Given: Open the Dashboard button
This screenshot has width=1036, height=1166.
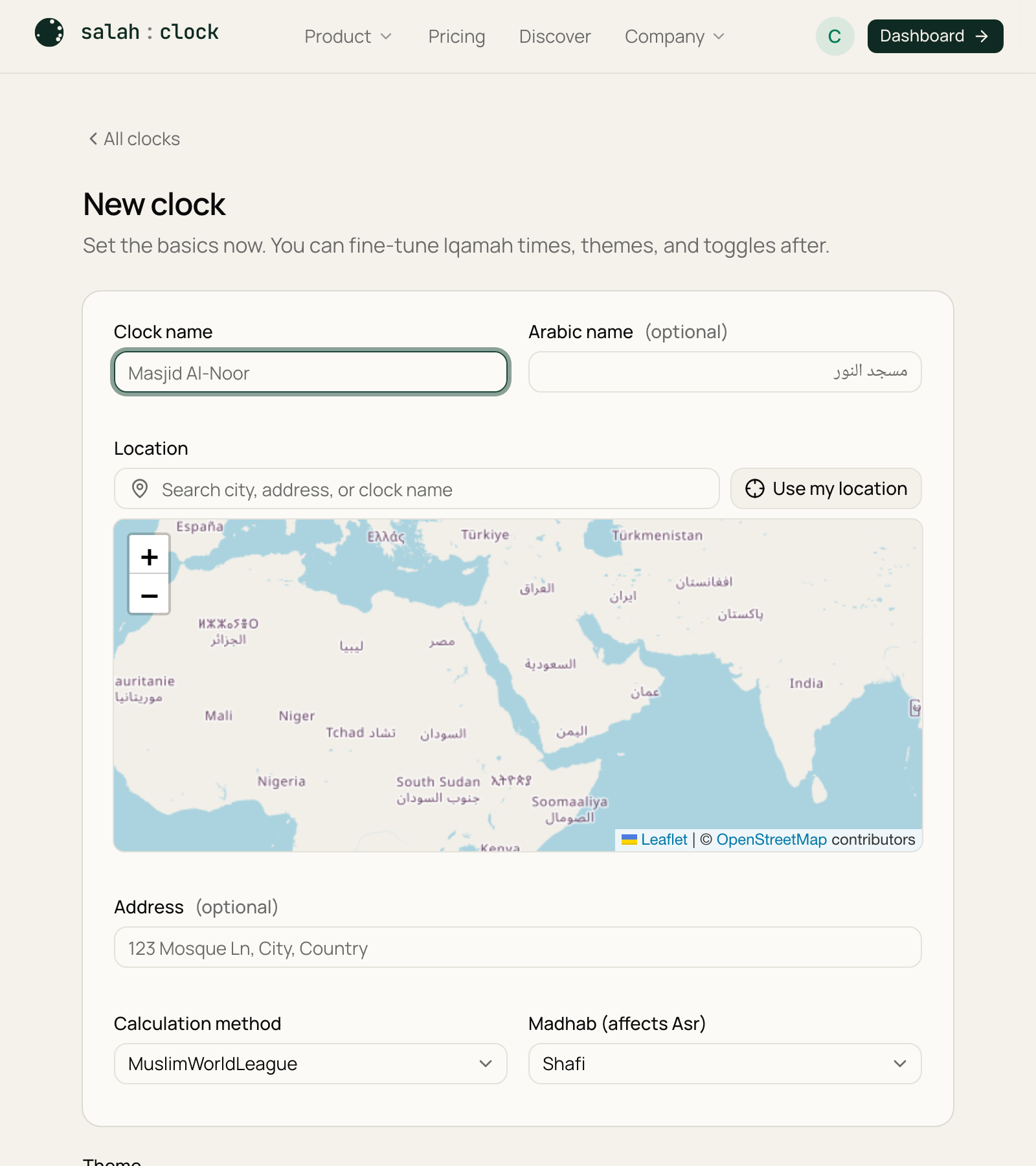Looking at the screenshot, I should (935, 36).
